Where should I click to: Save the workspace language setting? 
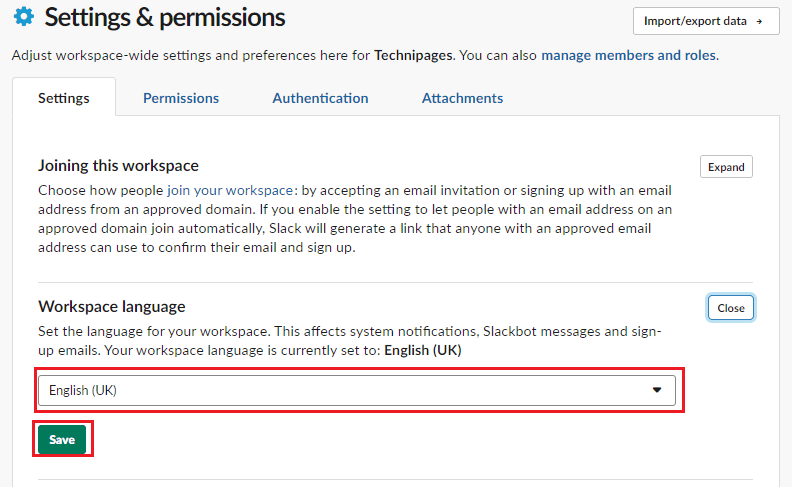(x=62, y=440)
